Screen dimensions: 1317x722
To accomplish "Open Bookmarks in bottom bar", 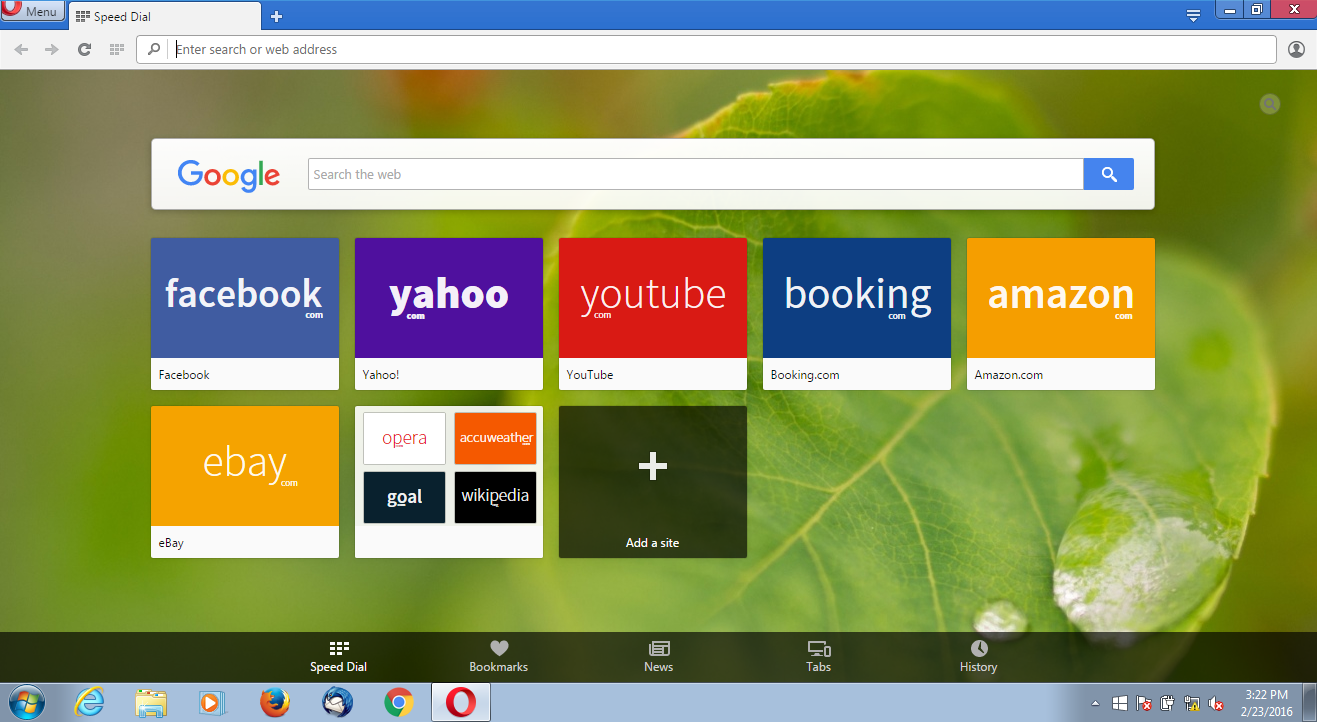I will [x=499, y=657].
